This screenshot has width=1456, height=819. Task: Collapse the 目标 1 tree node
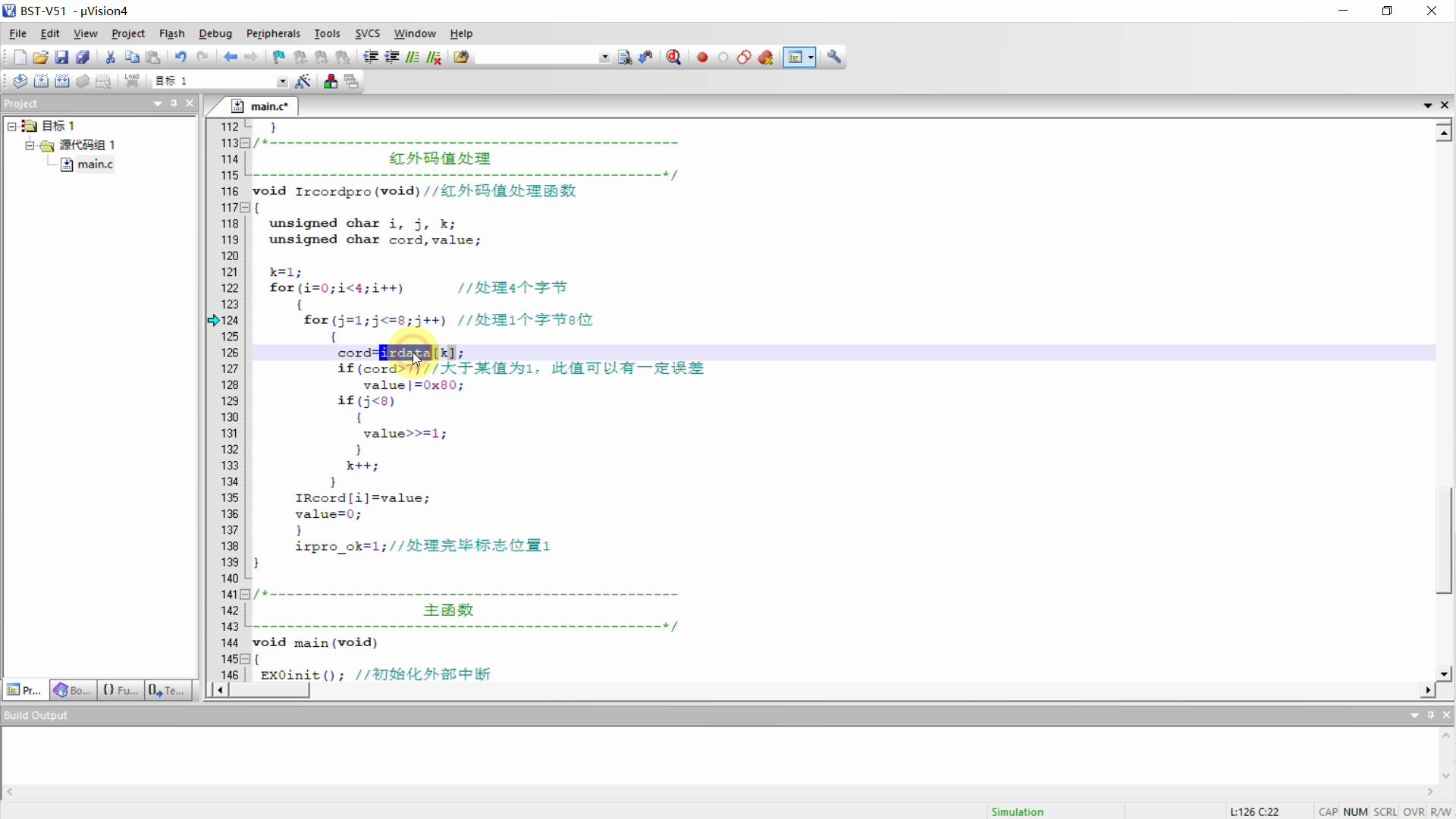[x=12, y=126]
